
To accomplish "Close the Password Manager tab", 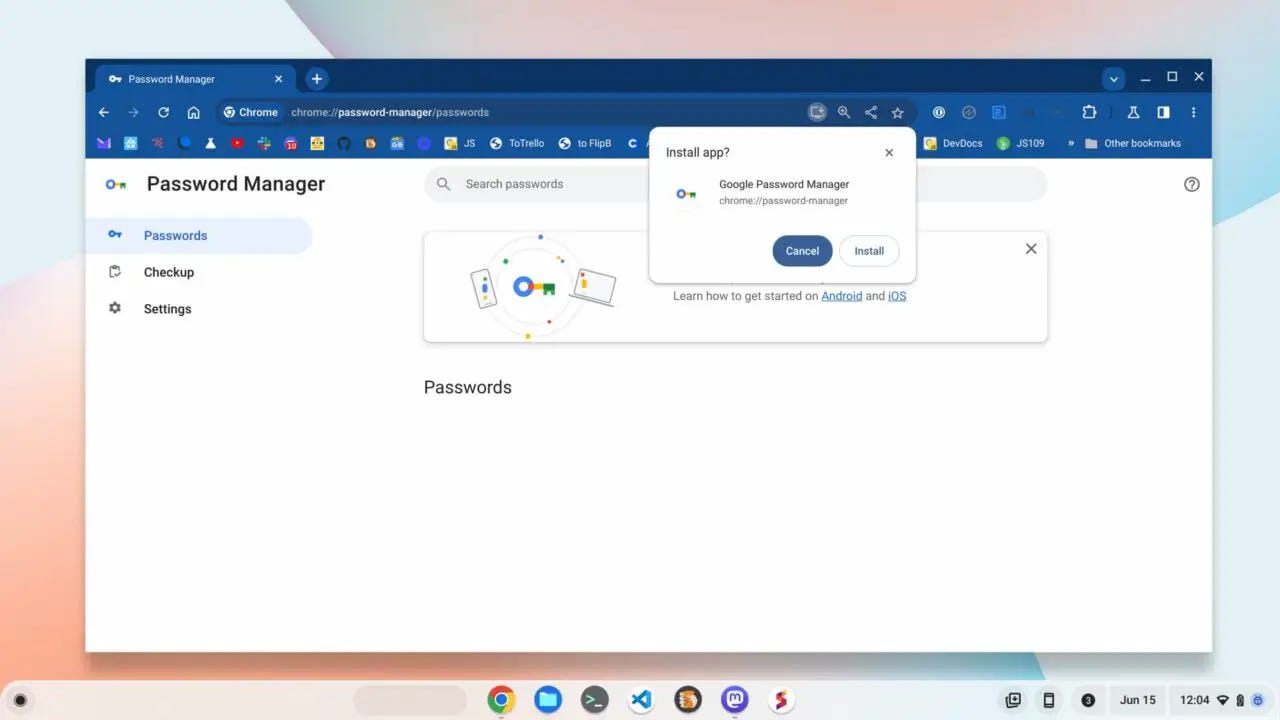I will (x=279, y=79).
